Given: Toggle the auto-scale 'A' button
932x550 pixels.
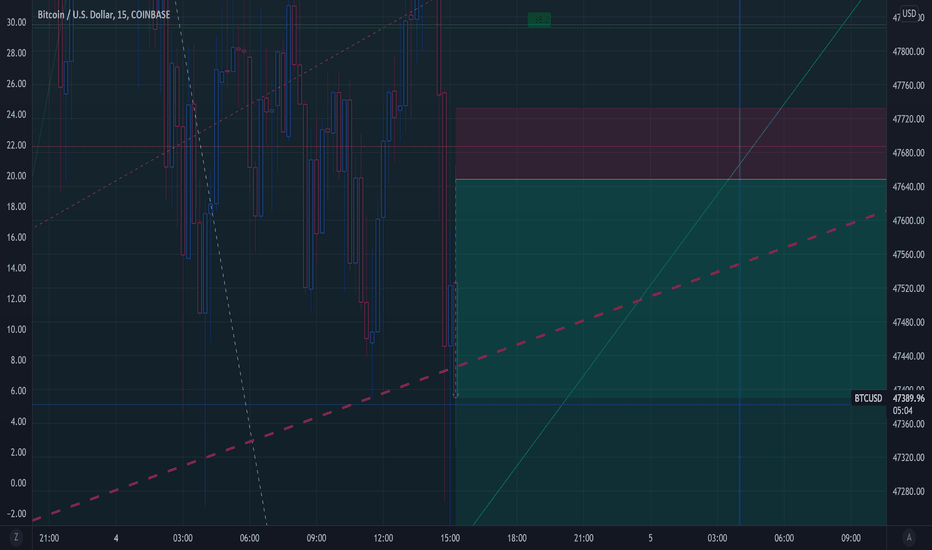Looking at the screenshot, I should point(908,538).
